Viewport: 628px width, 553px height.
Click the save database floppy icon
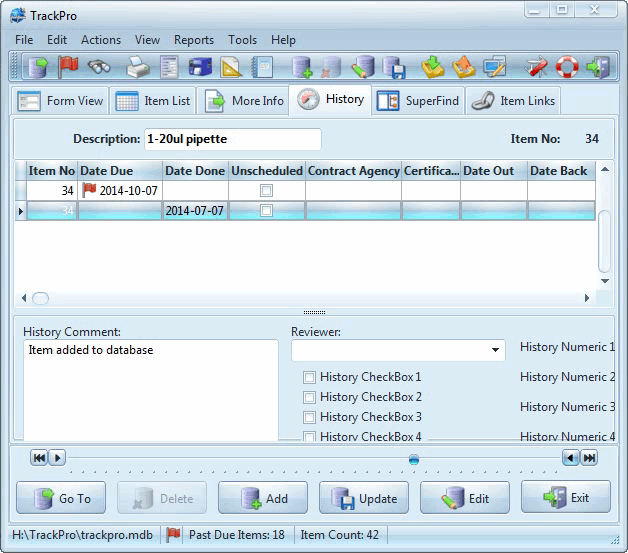[x=393, y=67]
